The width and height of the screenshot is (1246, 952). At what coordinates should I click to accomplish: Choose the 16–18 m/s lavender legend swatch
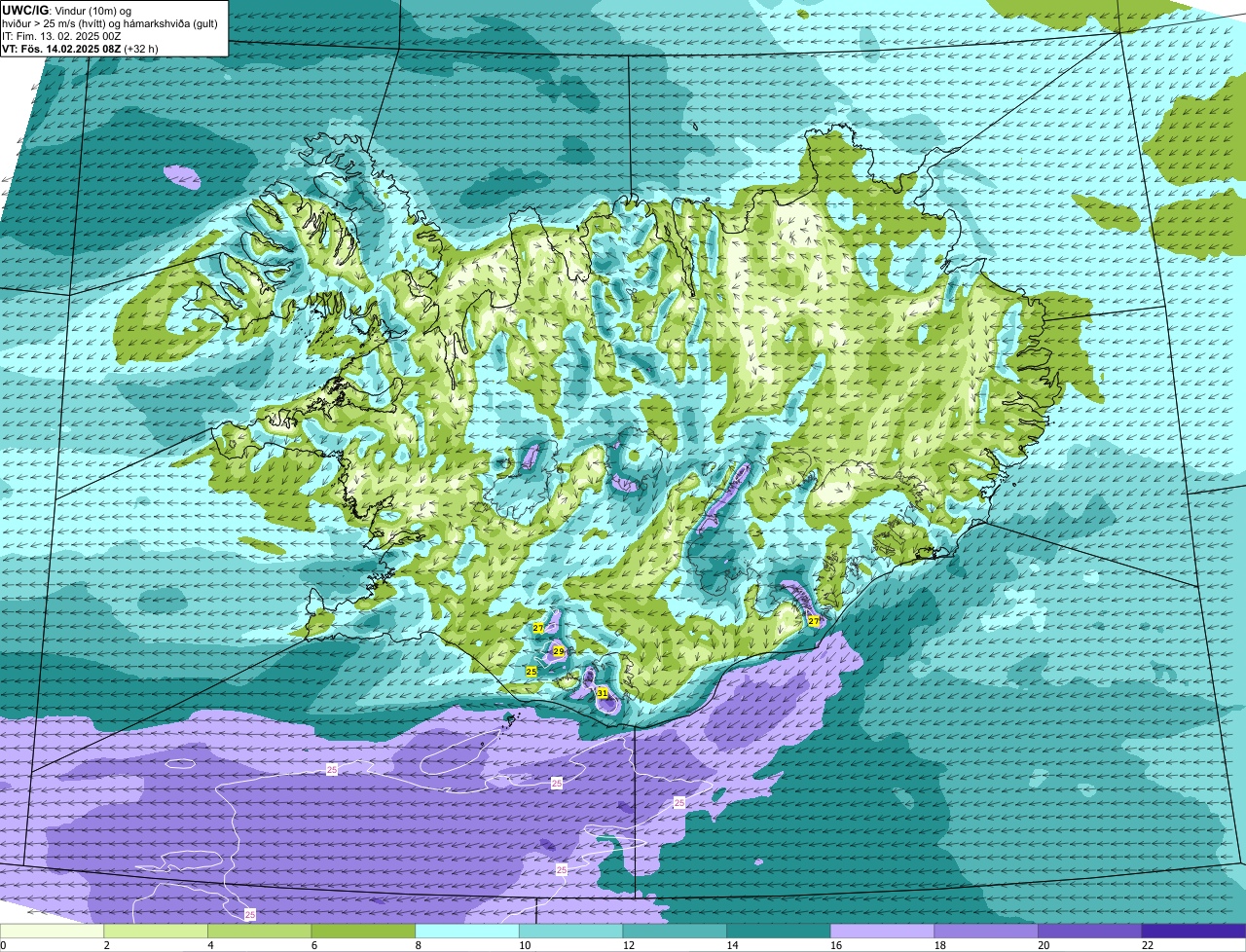click(882, 931)
